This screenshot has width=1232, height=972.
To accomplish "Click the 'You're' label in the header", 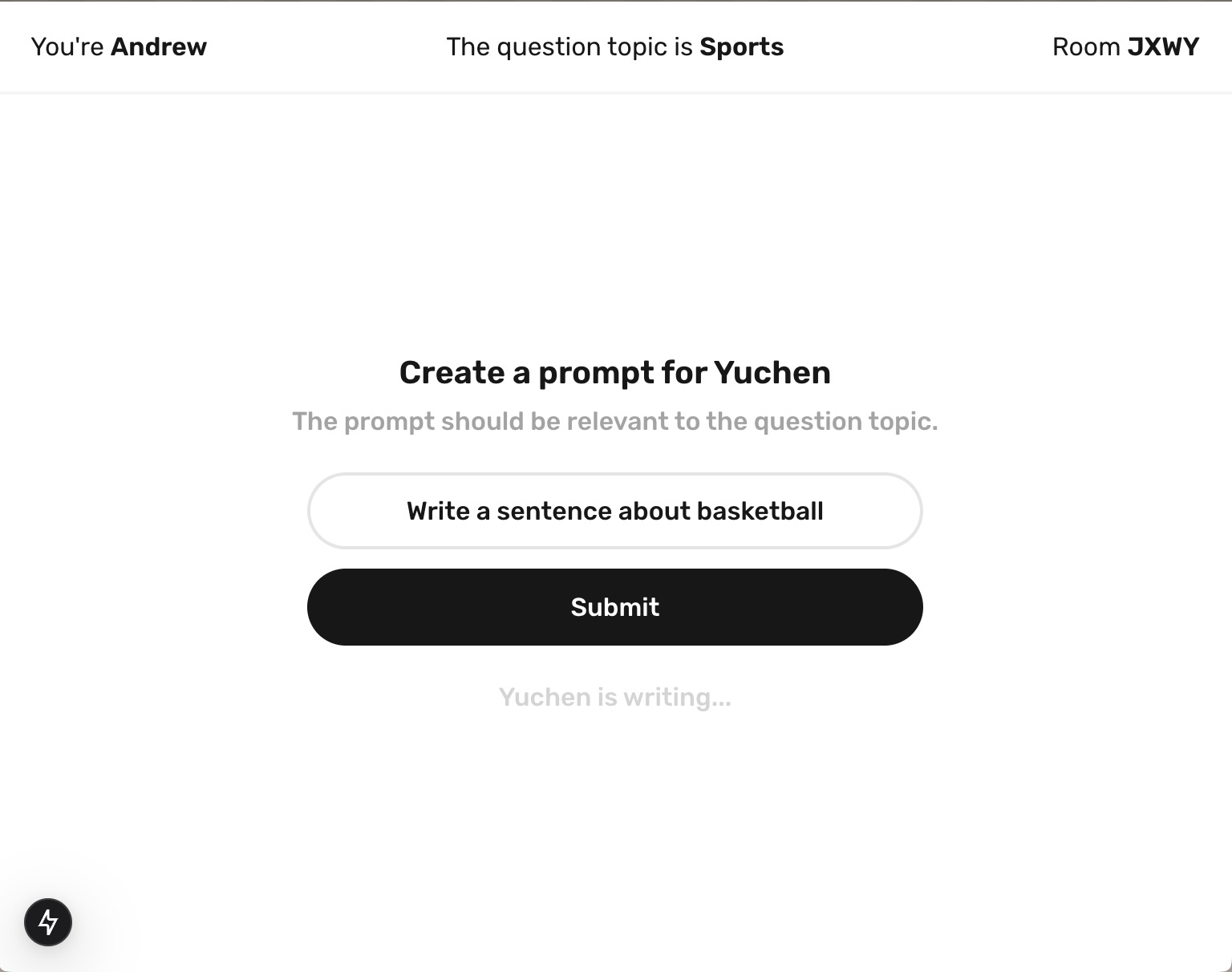I will [67, 47].
